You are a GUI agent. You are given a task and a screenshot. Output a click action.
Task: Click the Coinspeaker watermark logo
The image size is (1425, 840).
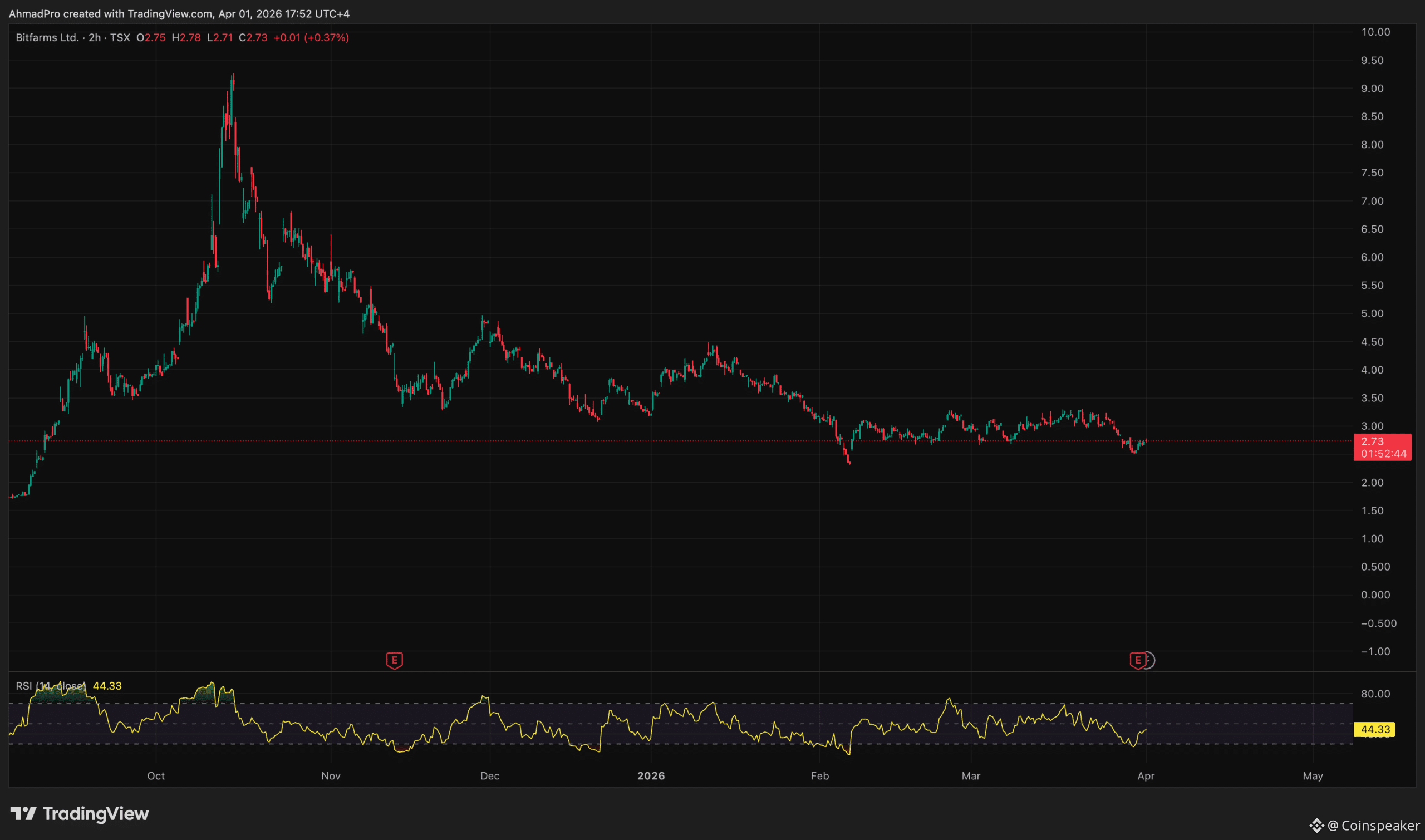(1365, 826)
